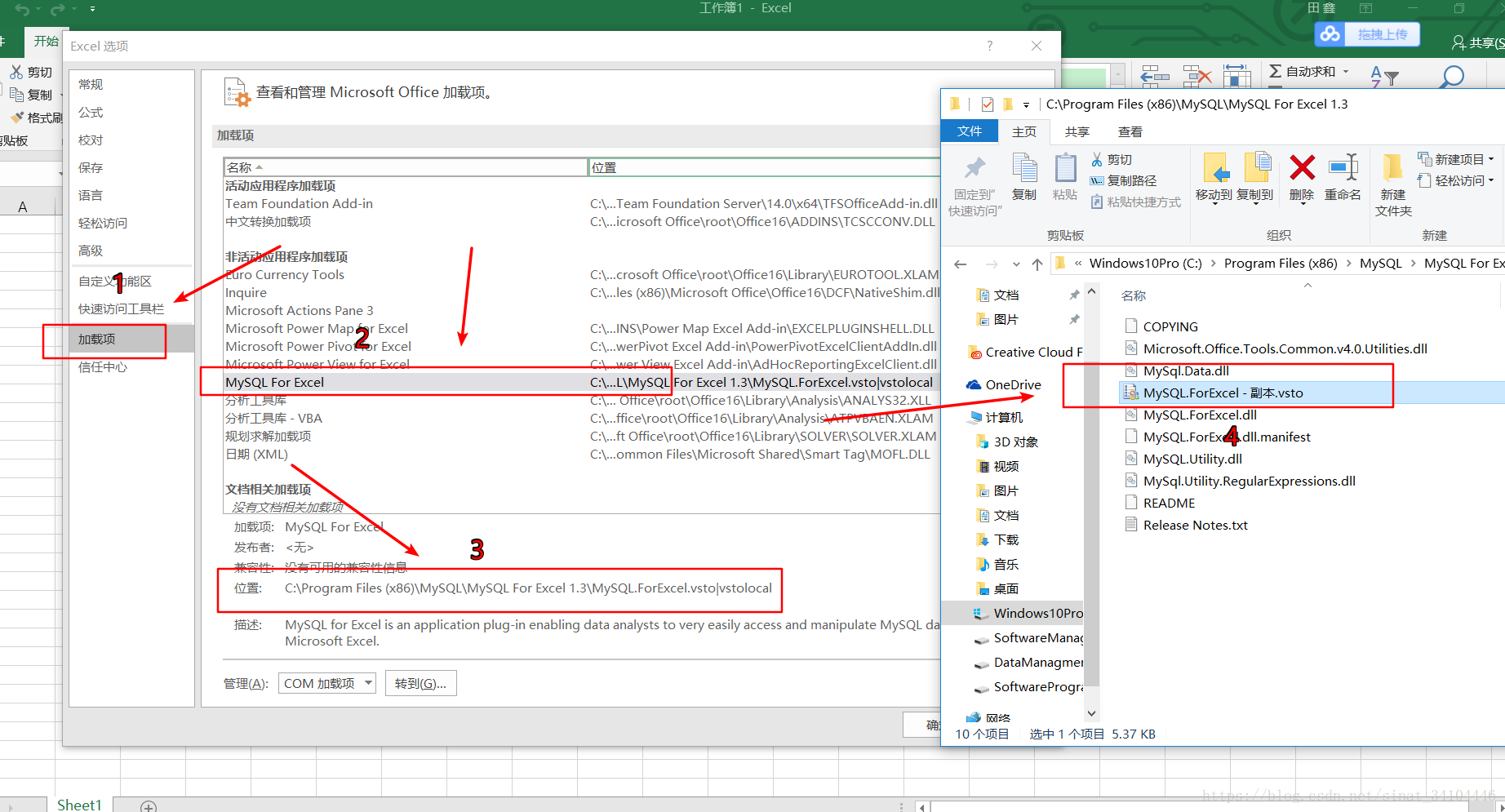Click Excel ribbon's Copy icon
The width and height of the screenshot is (1505, 812).
point(16,95)
